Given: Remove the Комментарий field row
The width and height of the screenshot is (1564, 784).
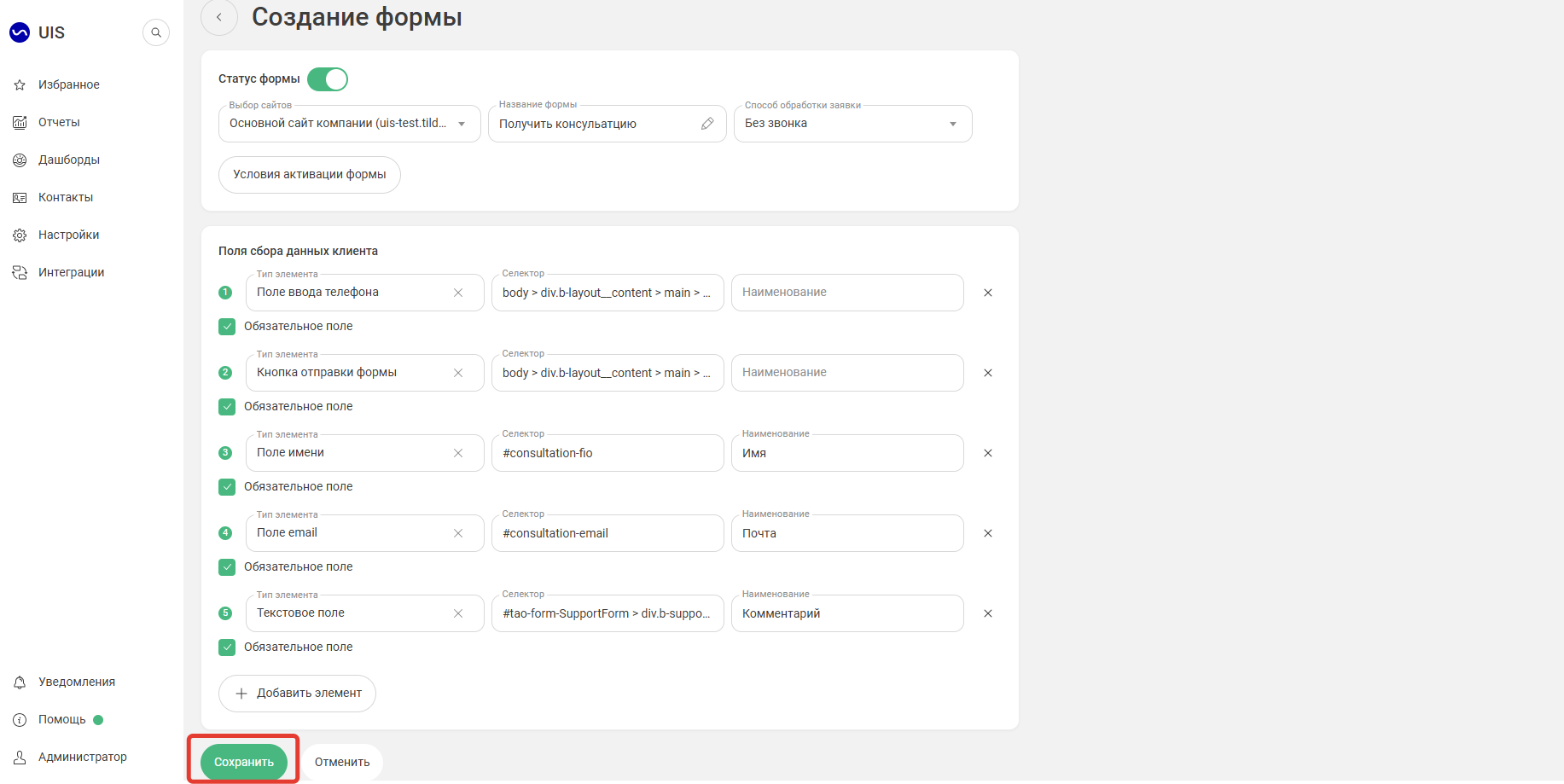Looking at the screenshot, I should point(988,613).
